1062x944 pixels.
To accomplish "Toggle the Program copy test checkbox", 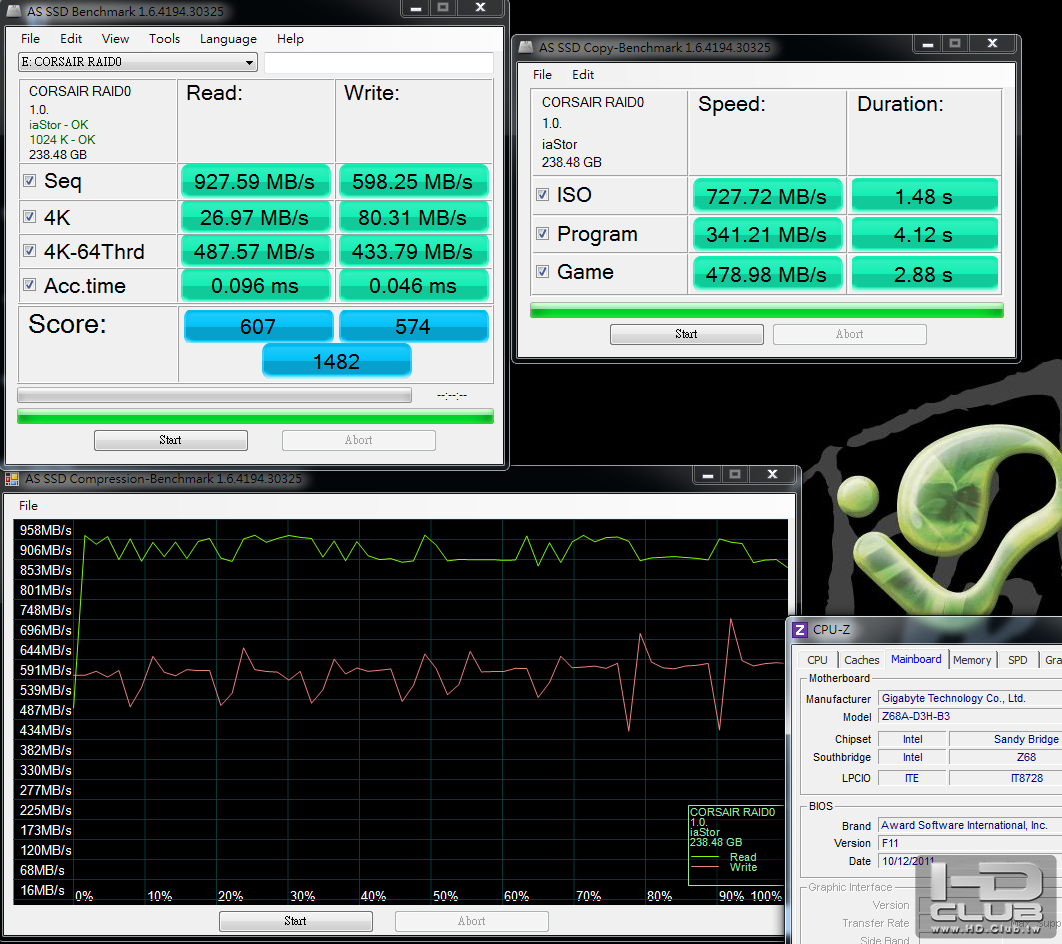I will (x=543, y=234).
